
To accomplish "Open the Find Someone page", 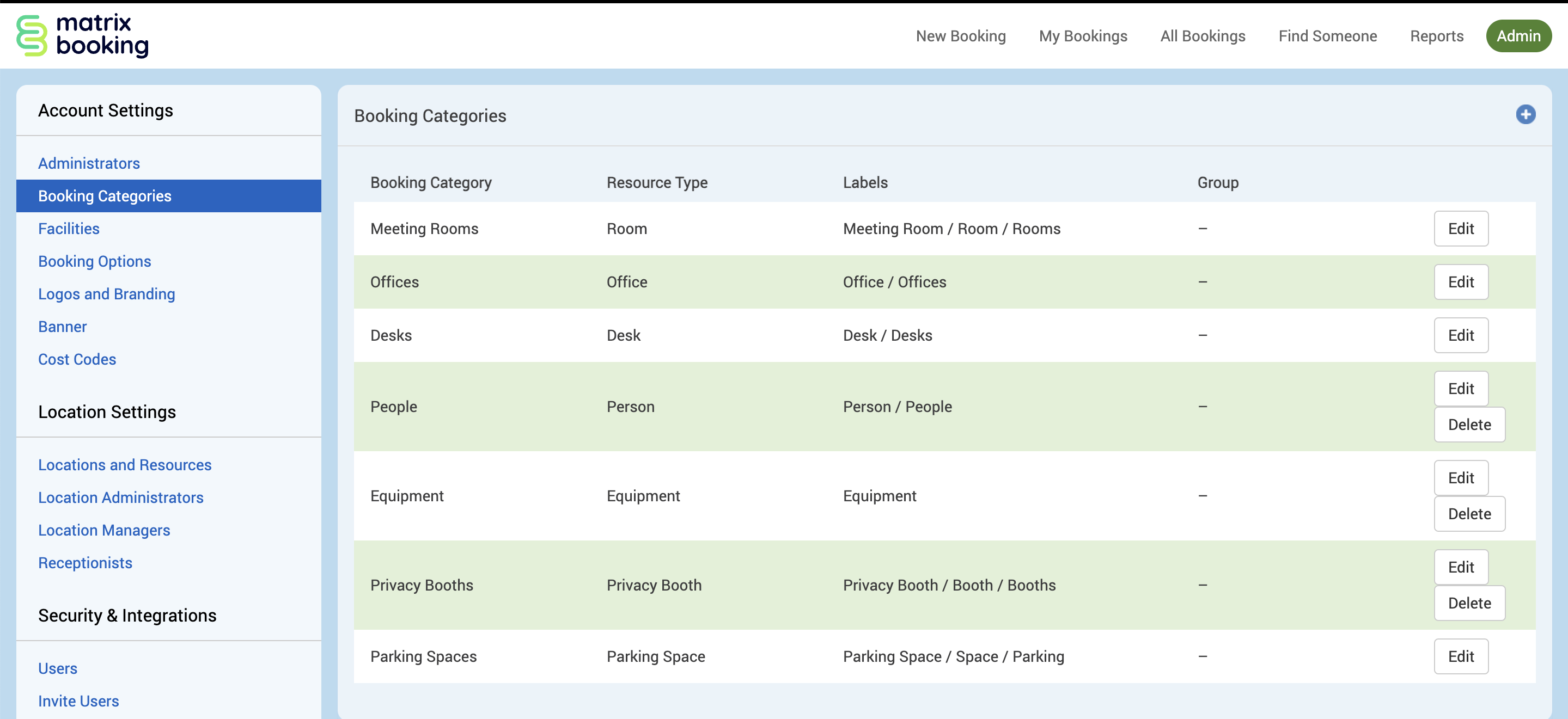I will (x=1328, y=36).
